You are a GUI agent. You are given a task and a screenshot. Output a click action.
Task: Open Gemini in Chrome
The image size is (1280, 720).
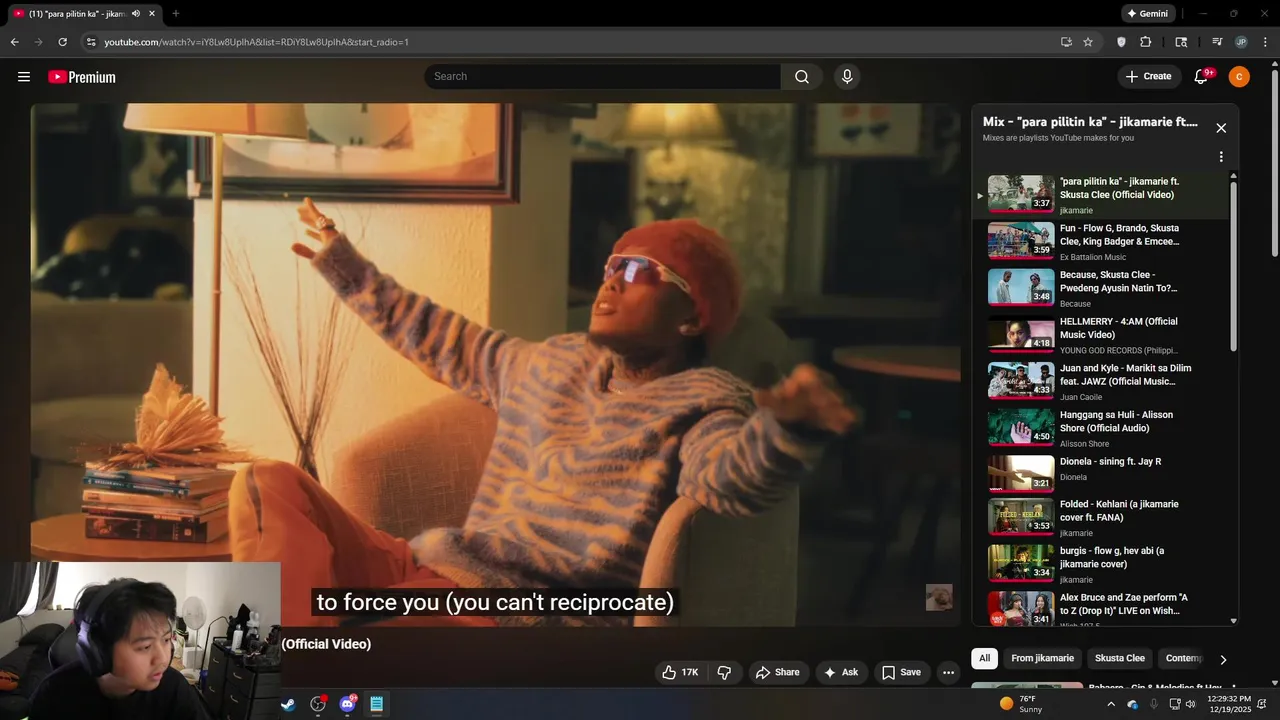1147,14
